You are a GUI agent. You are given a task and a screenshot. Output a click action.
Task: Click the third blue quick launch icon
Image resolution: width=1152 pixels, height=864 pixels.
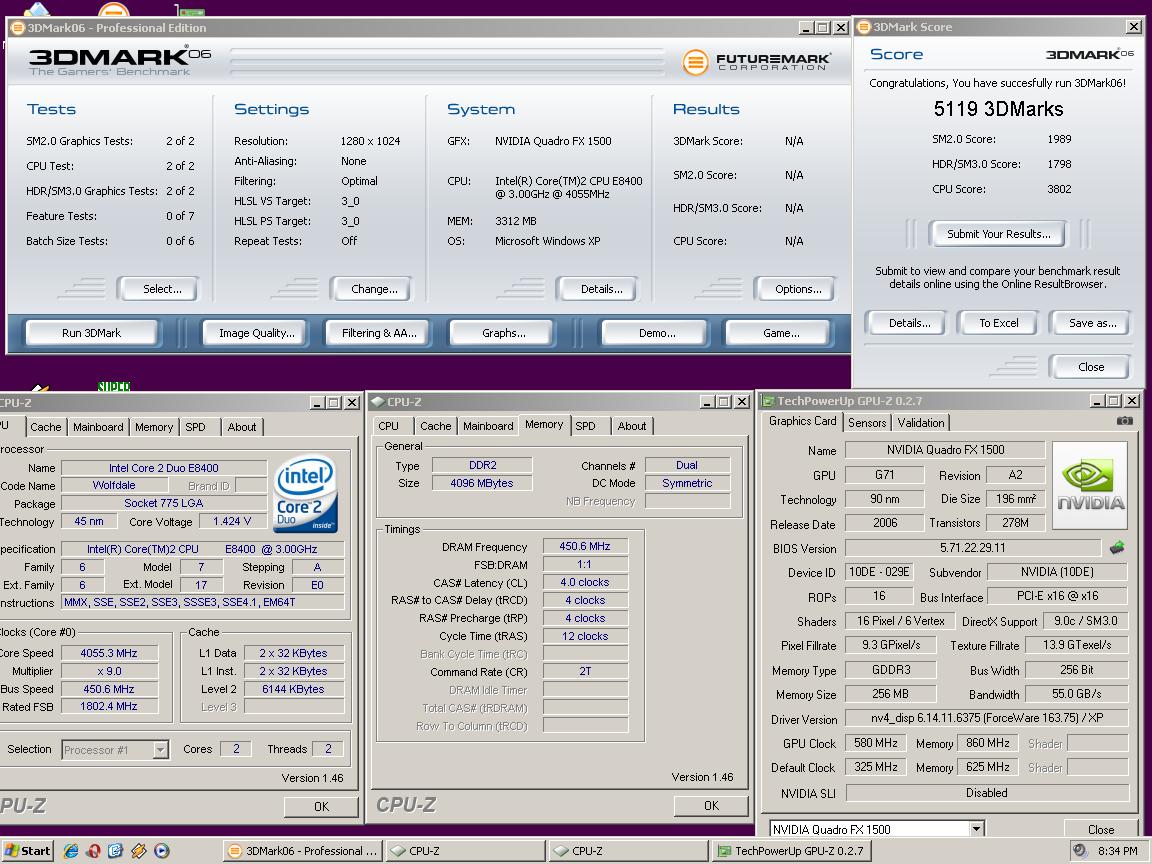click(x=115, y=851)
